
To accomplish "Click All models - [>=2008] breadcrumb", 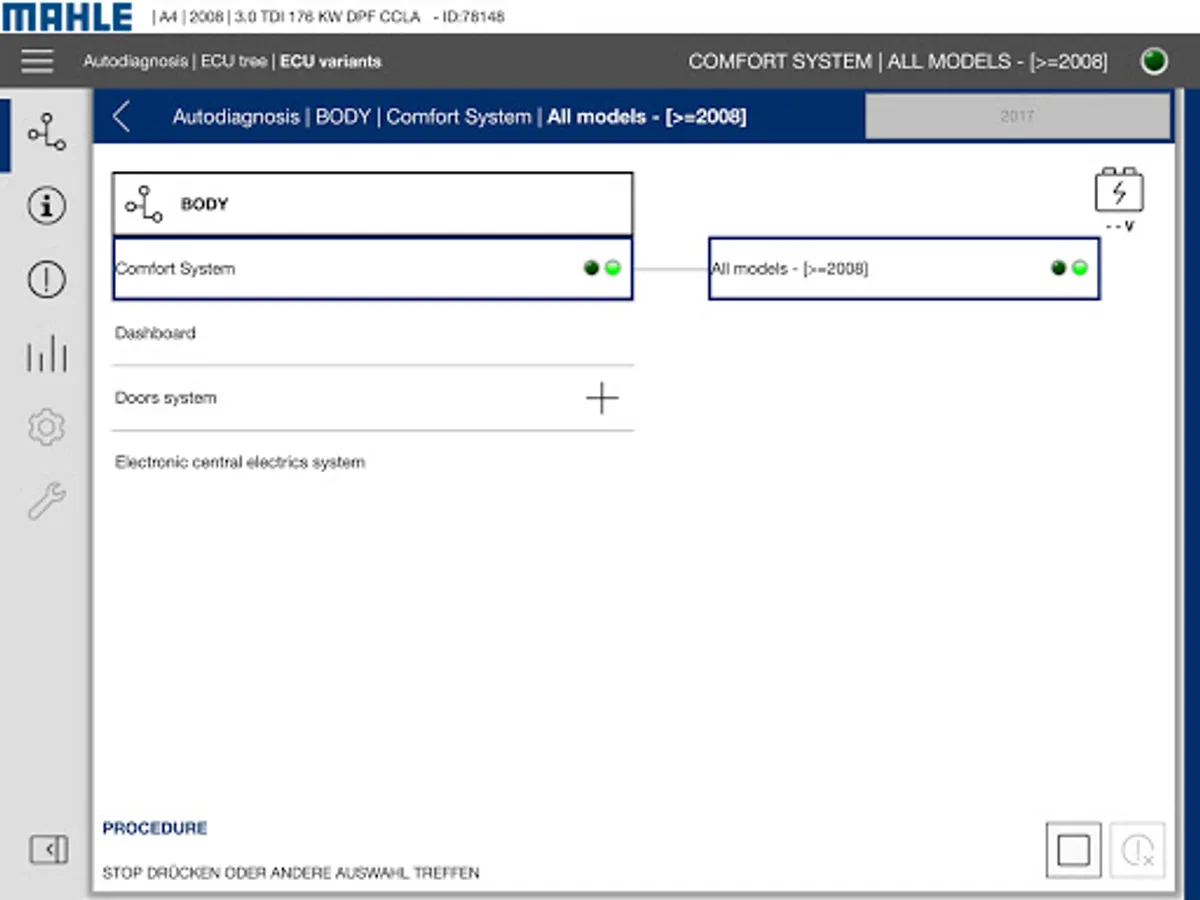I will coord(646,116).
